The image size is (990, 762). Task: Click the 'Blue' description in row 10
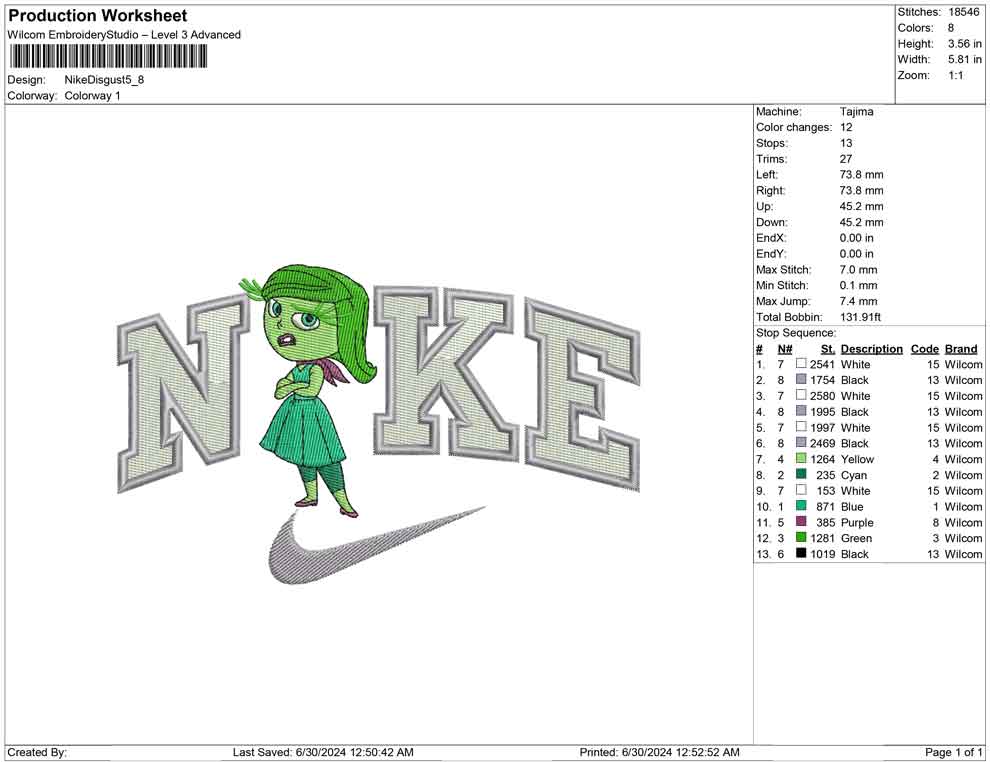pyautogui.click(x=852, y=507)
